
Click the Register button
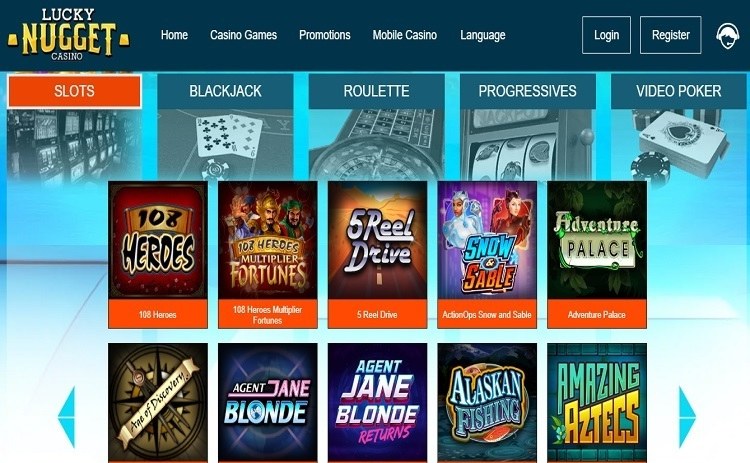click(671, 35)
